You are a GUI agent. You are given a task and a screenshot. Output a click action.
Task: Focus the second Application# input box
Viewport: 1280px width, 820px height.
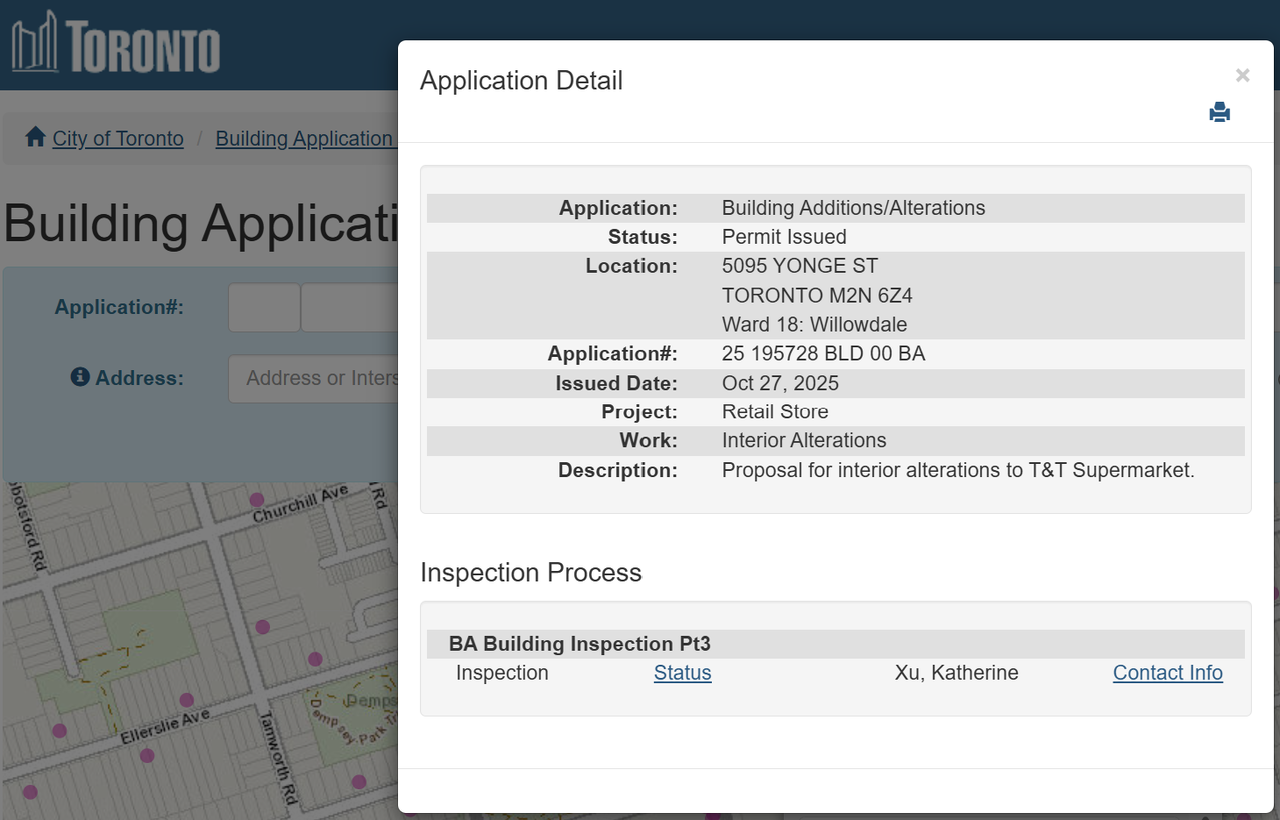pos(350,307)
